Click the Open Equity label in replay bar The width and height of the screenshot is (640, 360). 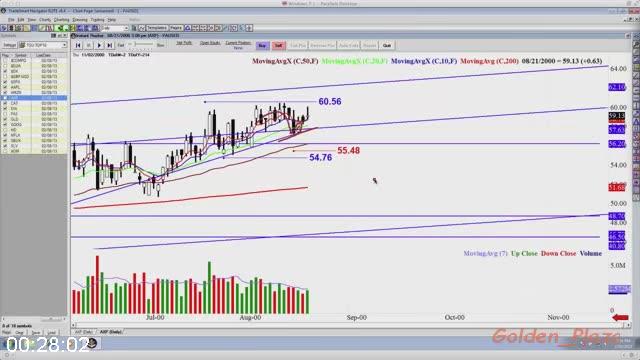[210, 43]
